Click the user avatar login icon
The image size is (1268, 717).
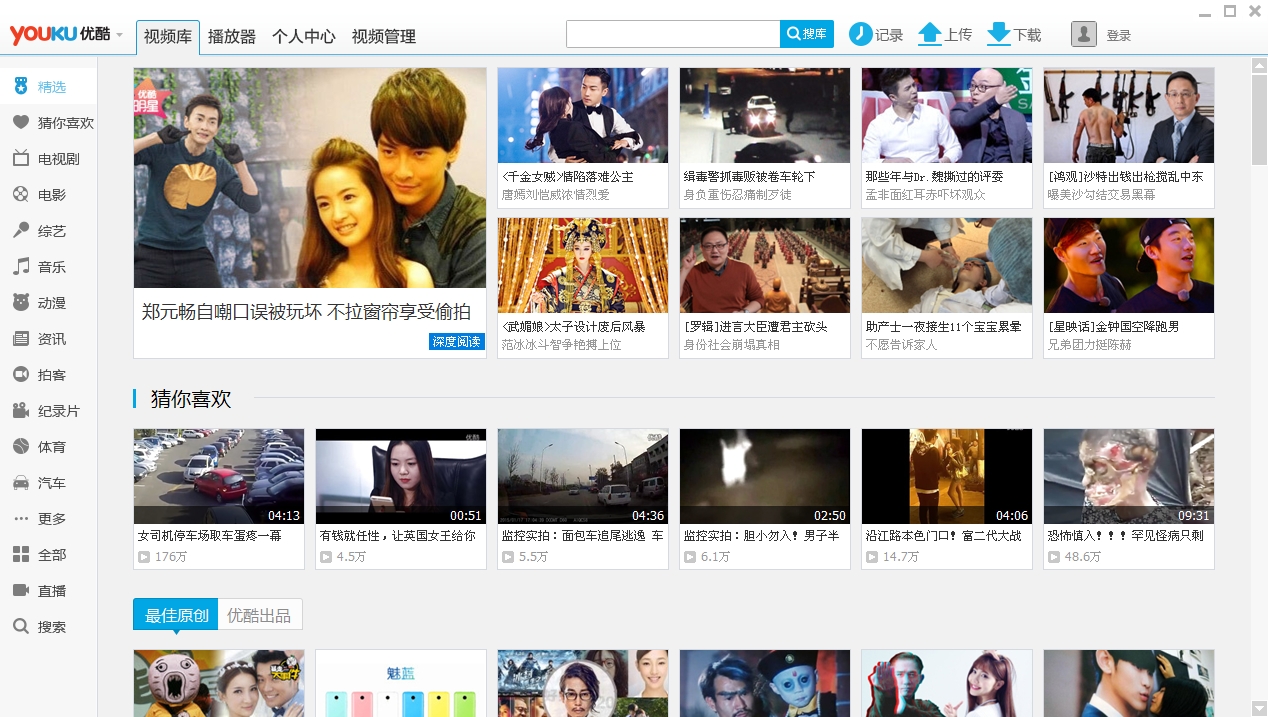[1083, 34]
